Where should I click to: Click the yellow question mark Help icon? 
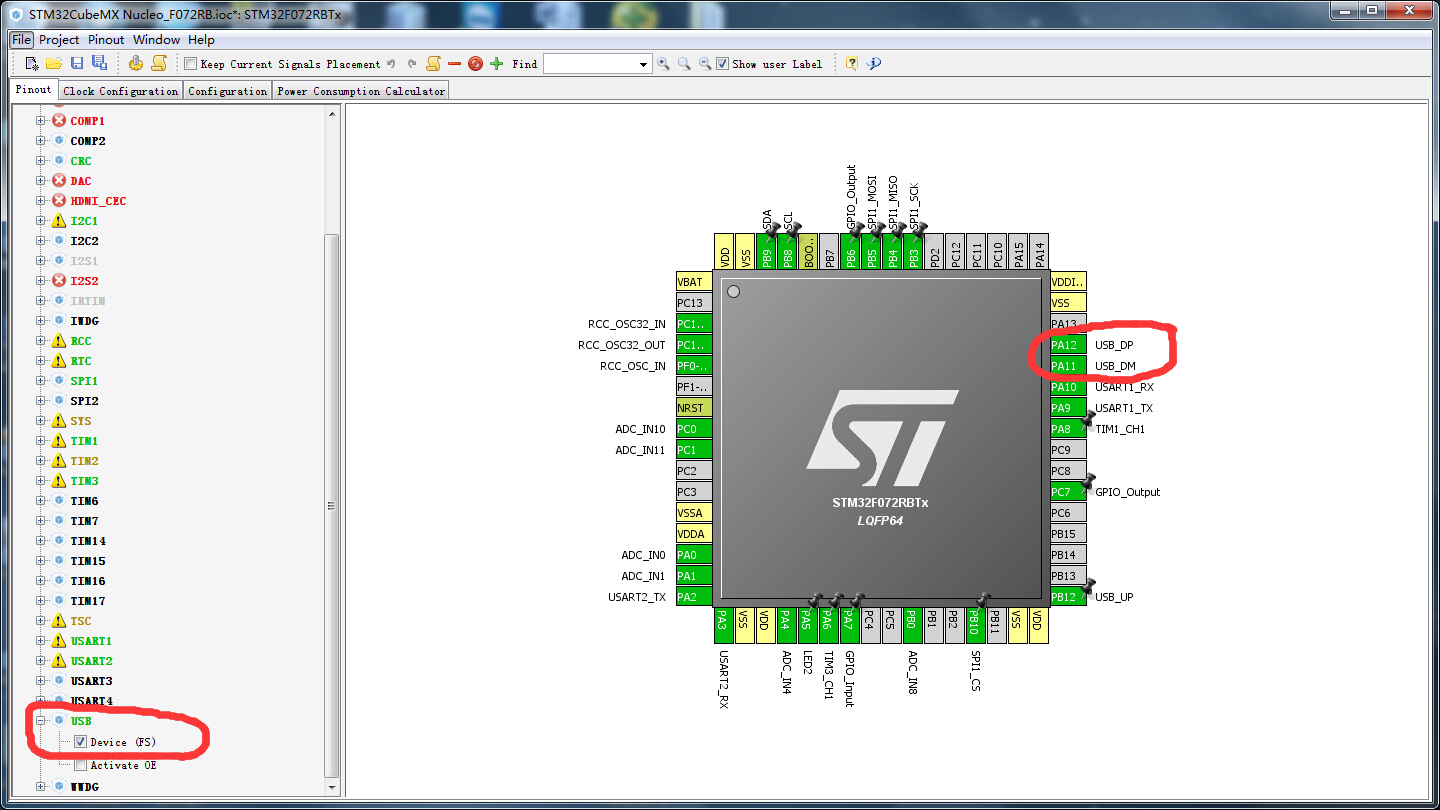(851, 64)
